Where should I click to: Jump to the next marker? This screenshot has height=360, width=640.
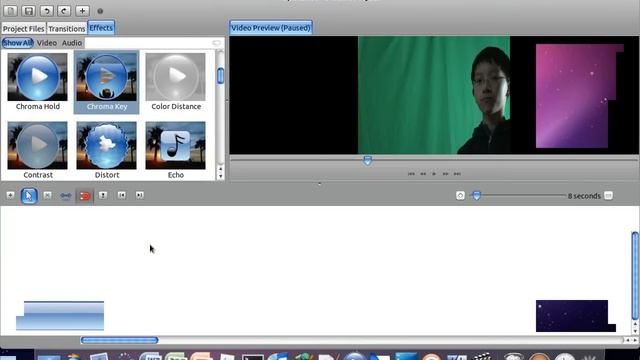140,196
